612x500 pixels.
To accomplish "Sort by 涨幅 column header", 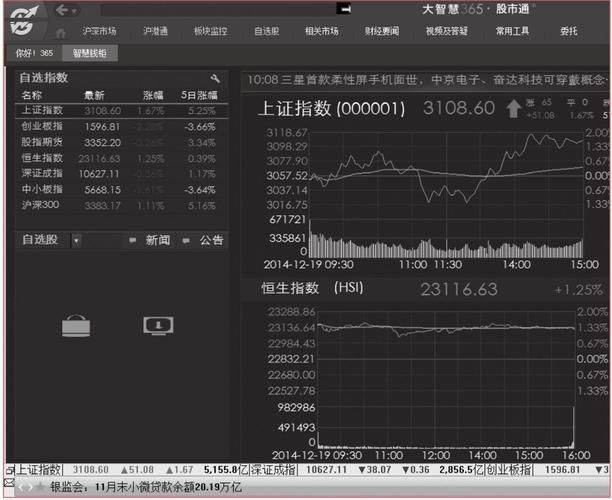I will click(x=153, y=95).
